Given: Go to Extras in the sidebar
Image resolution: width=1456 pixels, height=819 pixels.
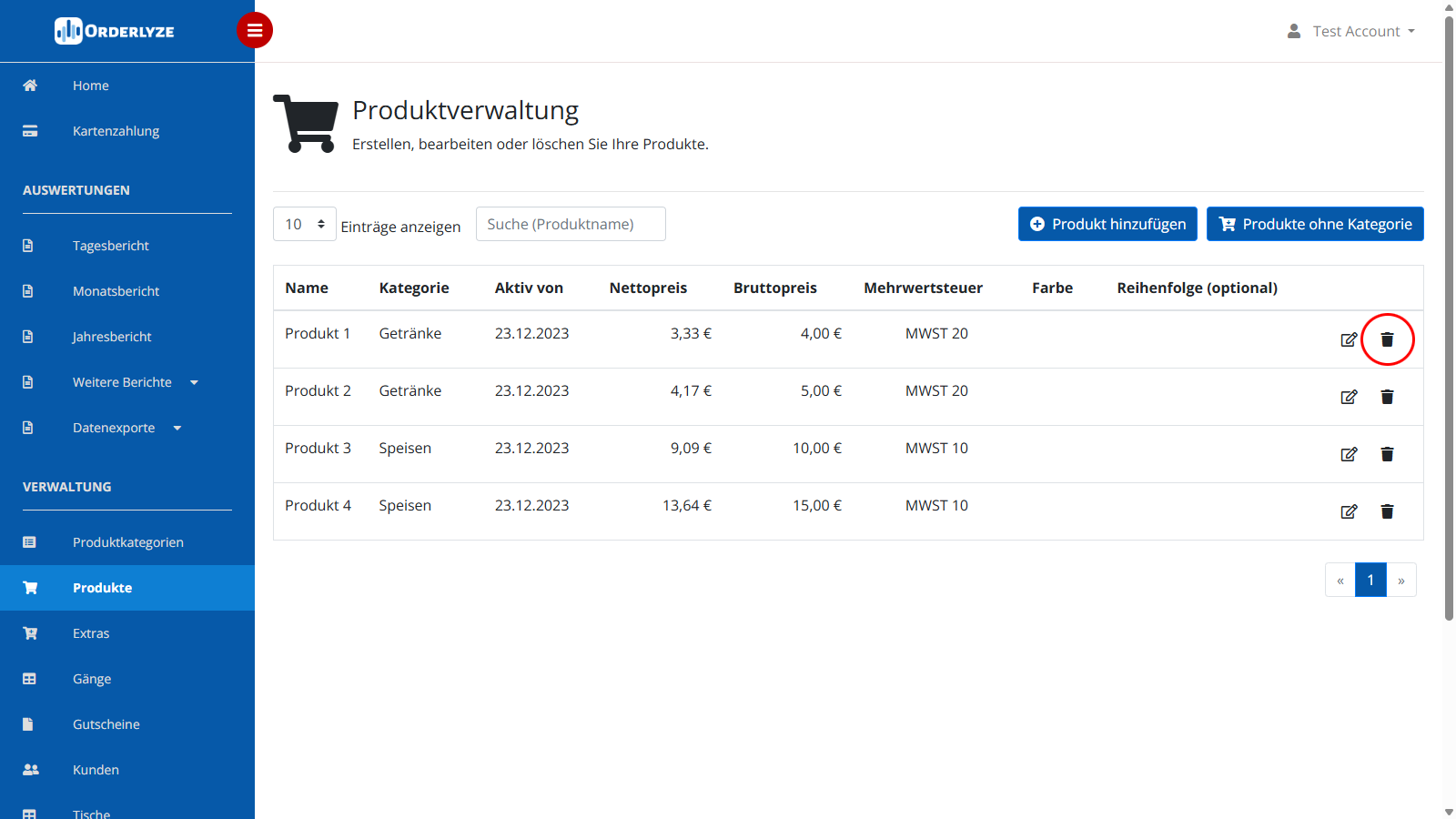Looking at the screenshot, I should [x=127, y=633].
